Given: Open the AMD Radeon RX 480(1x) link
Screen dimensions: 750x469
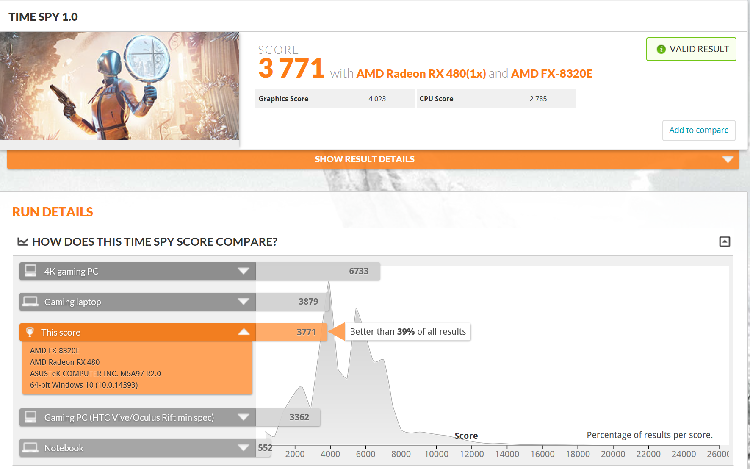Looking at the screenshot, I should tap(421, 74).
